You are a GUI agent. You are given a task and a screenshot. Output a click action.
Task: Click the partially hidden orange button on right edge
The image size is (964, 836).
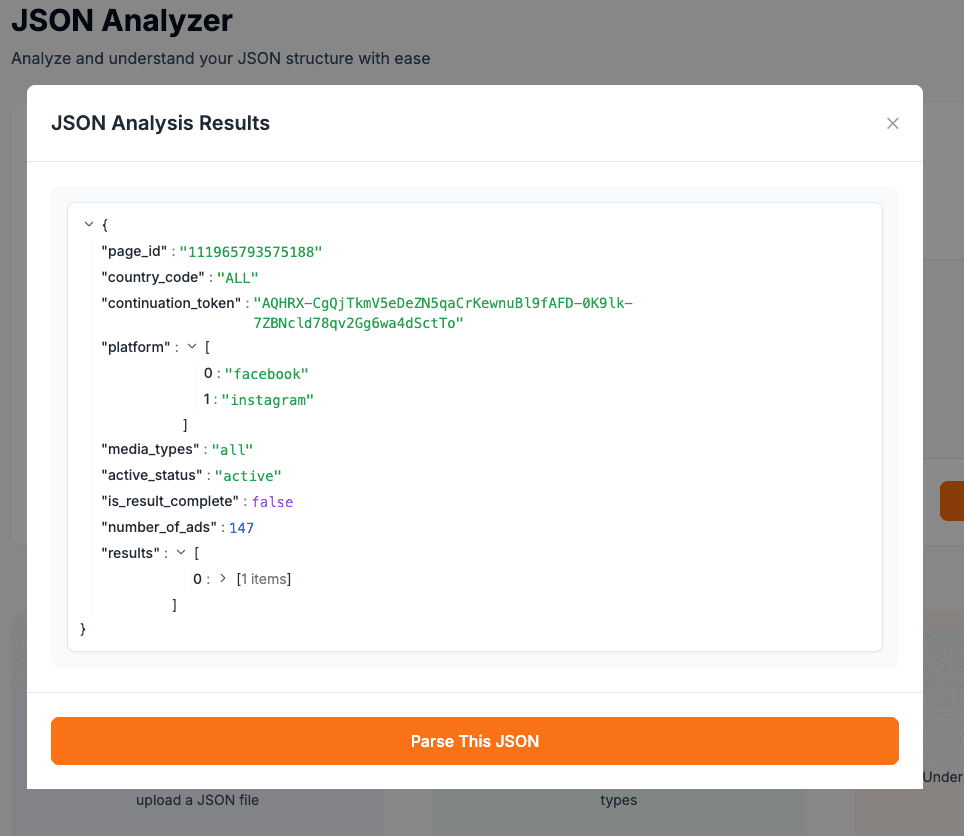click(955, 500)
